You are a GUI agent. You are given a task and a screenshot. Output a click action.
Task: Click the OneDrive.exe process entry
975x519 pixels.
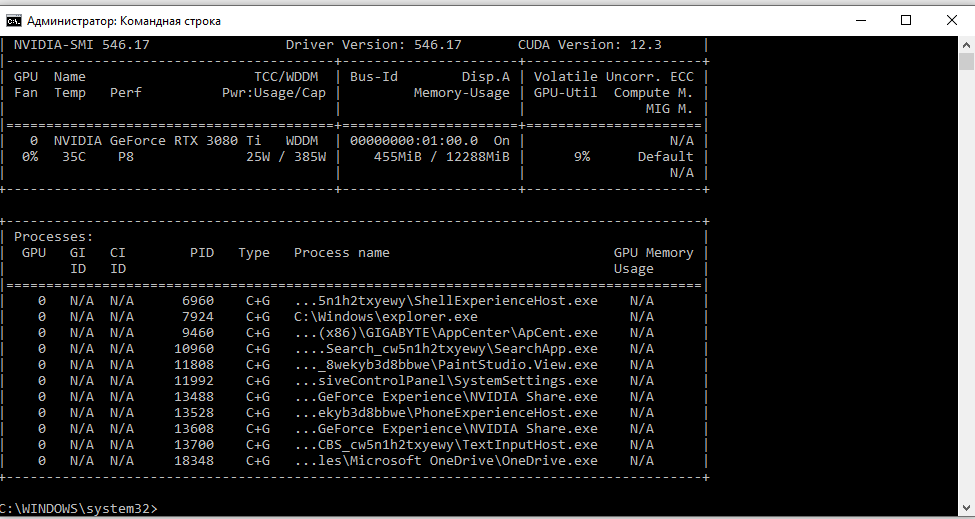coord(445,460)
